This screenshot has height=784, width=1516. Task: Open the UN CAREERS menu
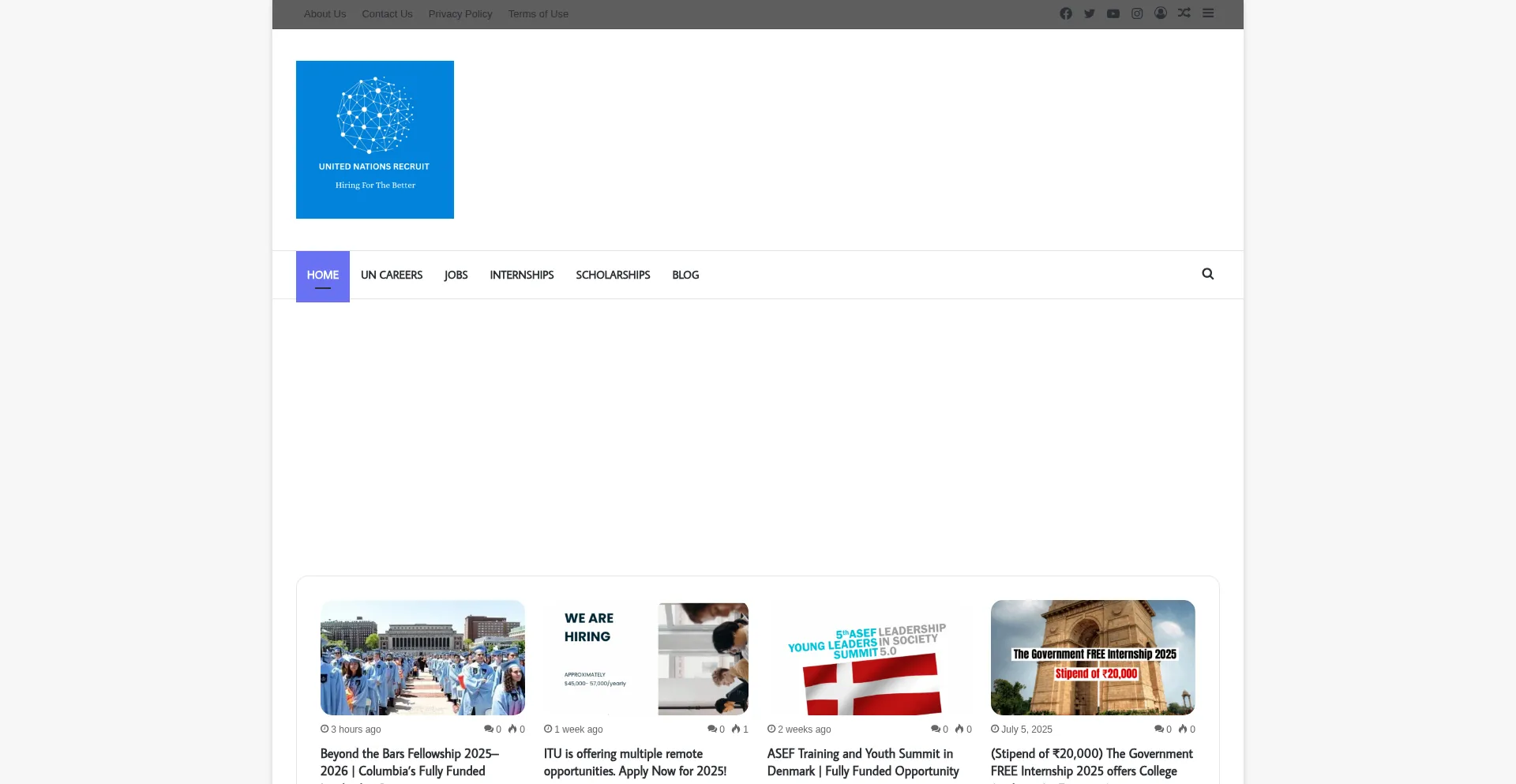coord(392,275)
